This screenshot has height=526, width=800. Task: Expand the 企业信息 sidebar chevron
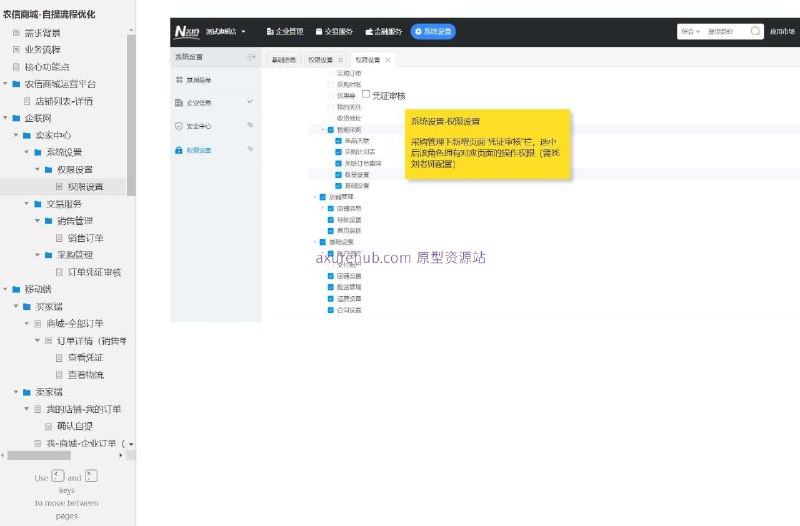pos(249,102)
